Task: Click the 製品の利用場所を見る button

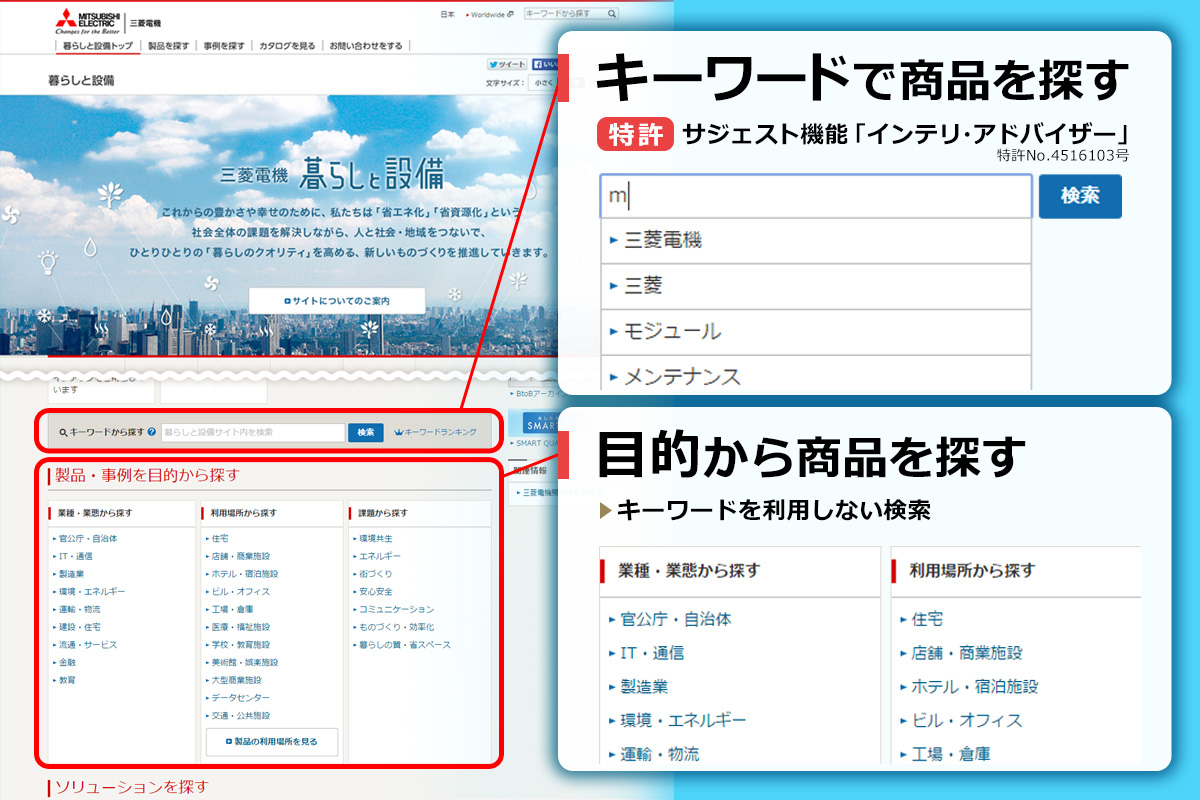Action: point(271,742)
